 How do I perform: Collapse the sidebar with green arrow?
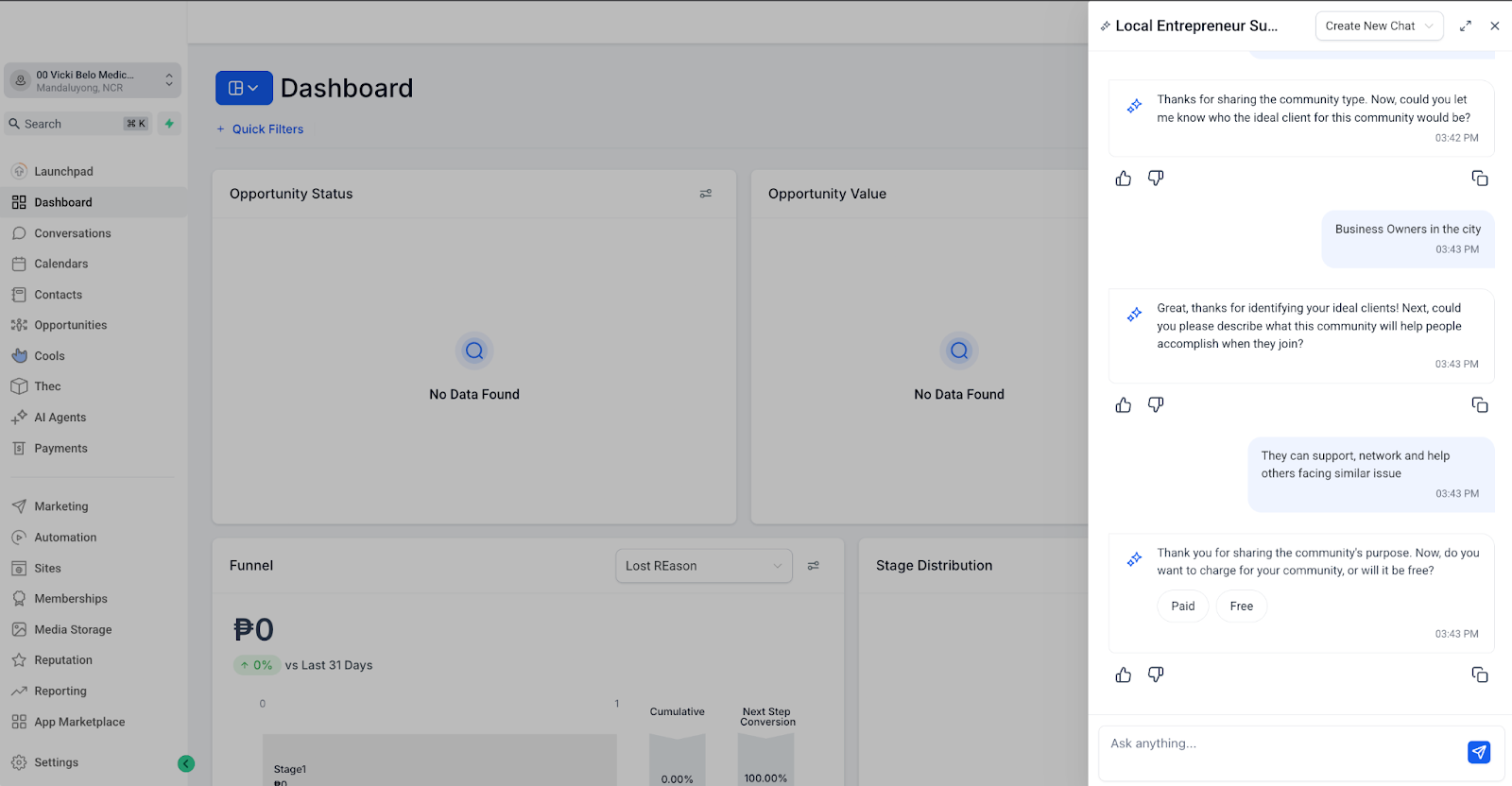coord(186,763)
